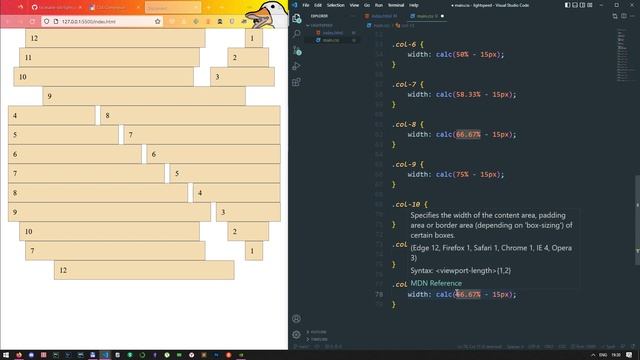Open the Selection menu in VS Code
640x360 pixels.
click(x=336, y=5)
